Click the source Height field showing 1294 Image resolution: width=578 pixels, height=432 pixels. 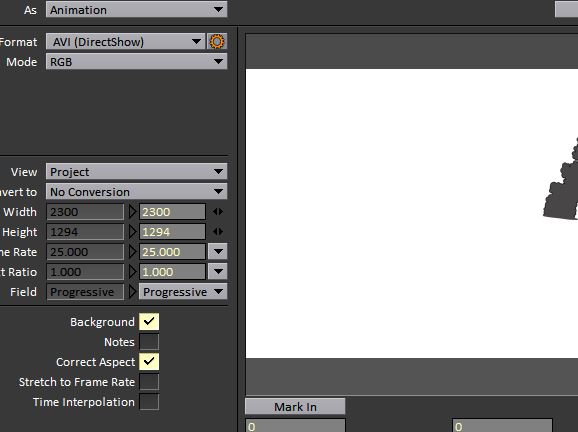[x=85, y=232]
